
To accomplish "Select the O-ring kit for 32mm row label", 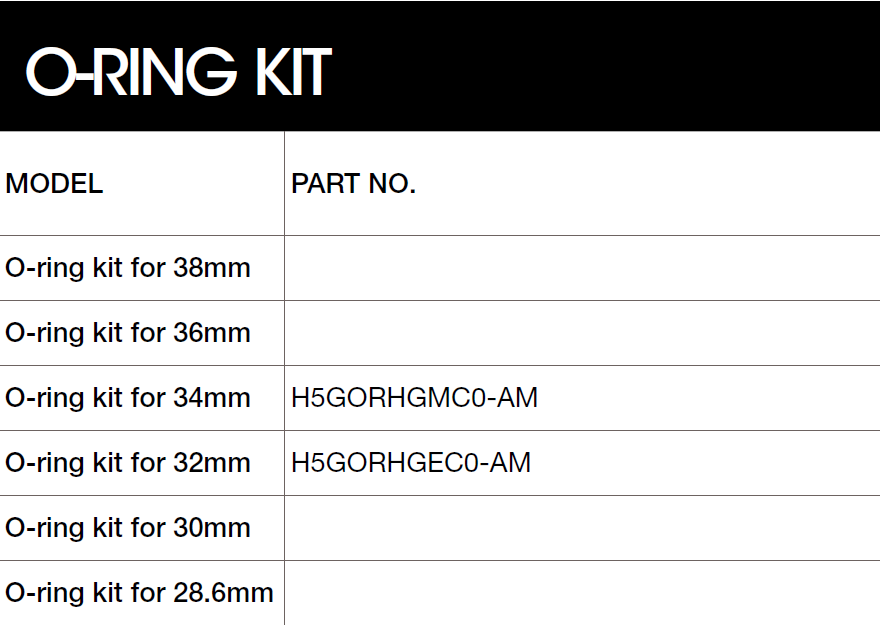I will (x=128, y=463).
